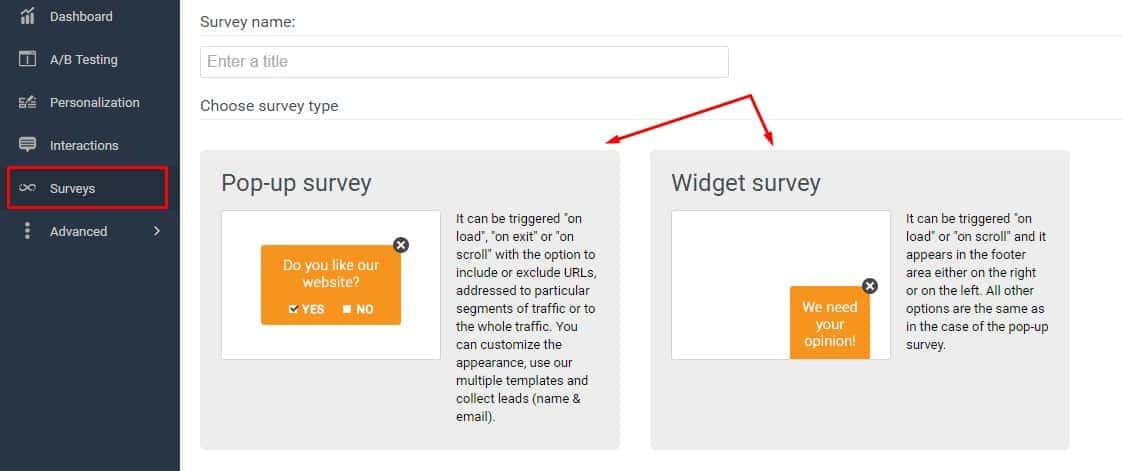Click the Interactions speech bubble icon
This screenshot has width=1123, height=471.
click(28, 145)
